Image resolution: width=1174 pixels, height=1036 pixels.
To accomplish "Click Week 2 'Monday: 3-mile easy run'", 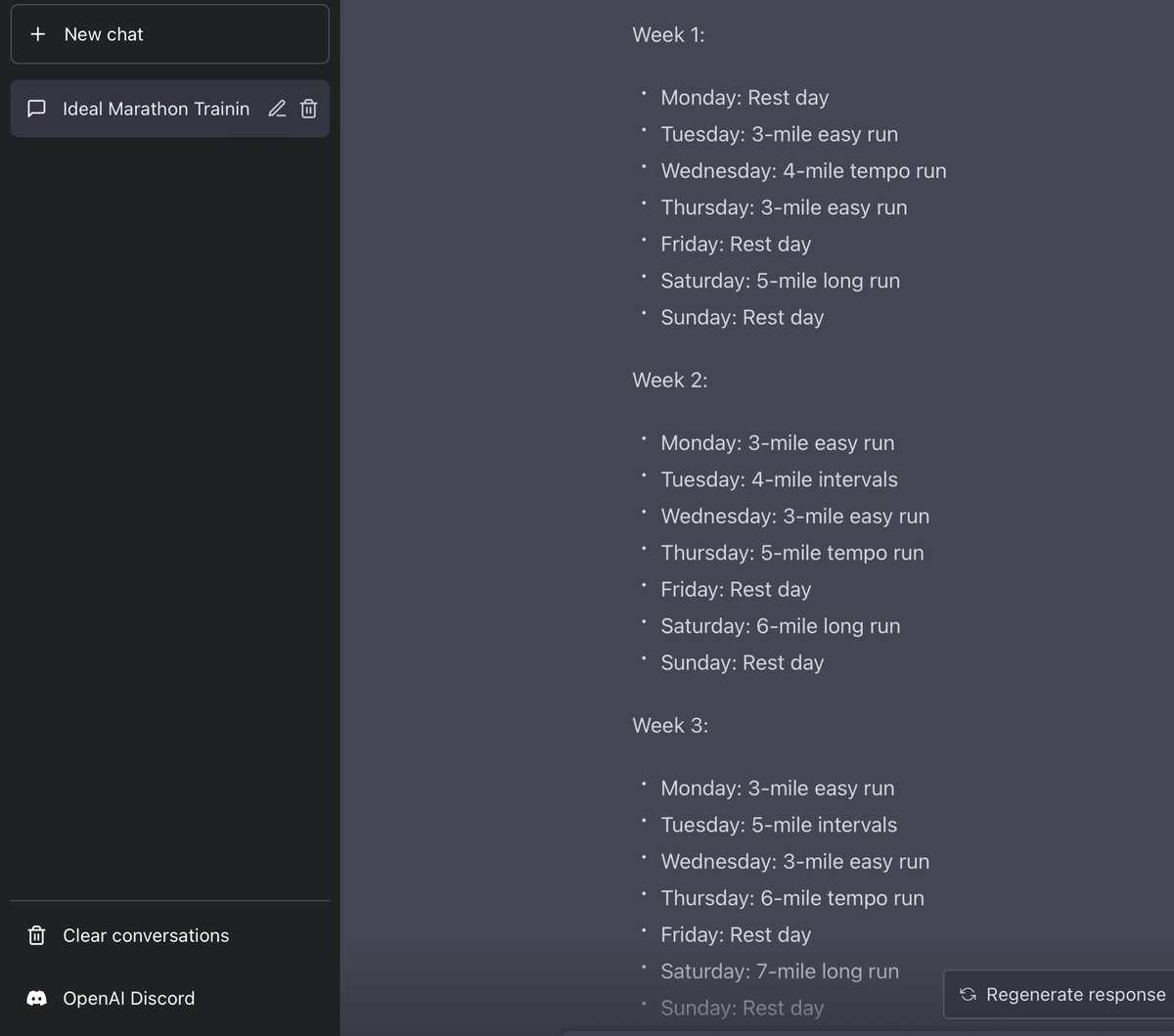I will pos(777,443).
